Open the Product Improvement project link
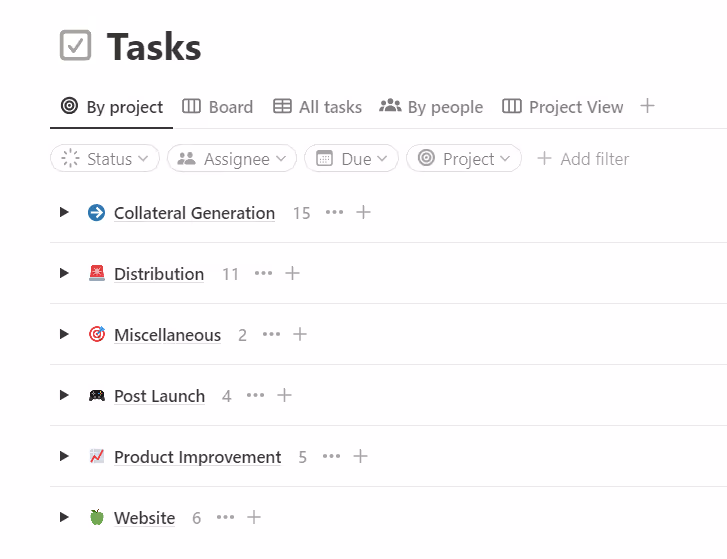727x559 pixels. click(x=197, y=457)
